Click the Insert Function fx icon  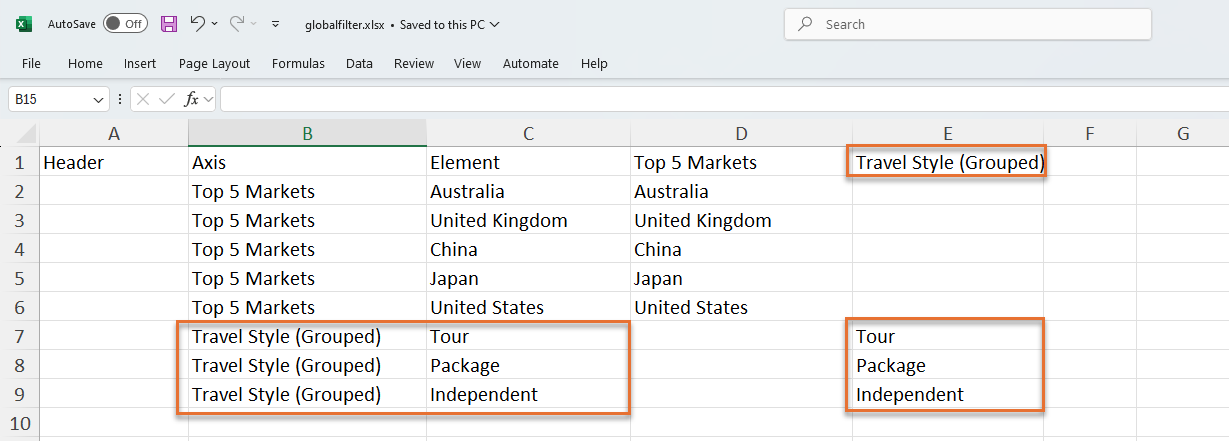192,99
